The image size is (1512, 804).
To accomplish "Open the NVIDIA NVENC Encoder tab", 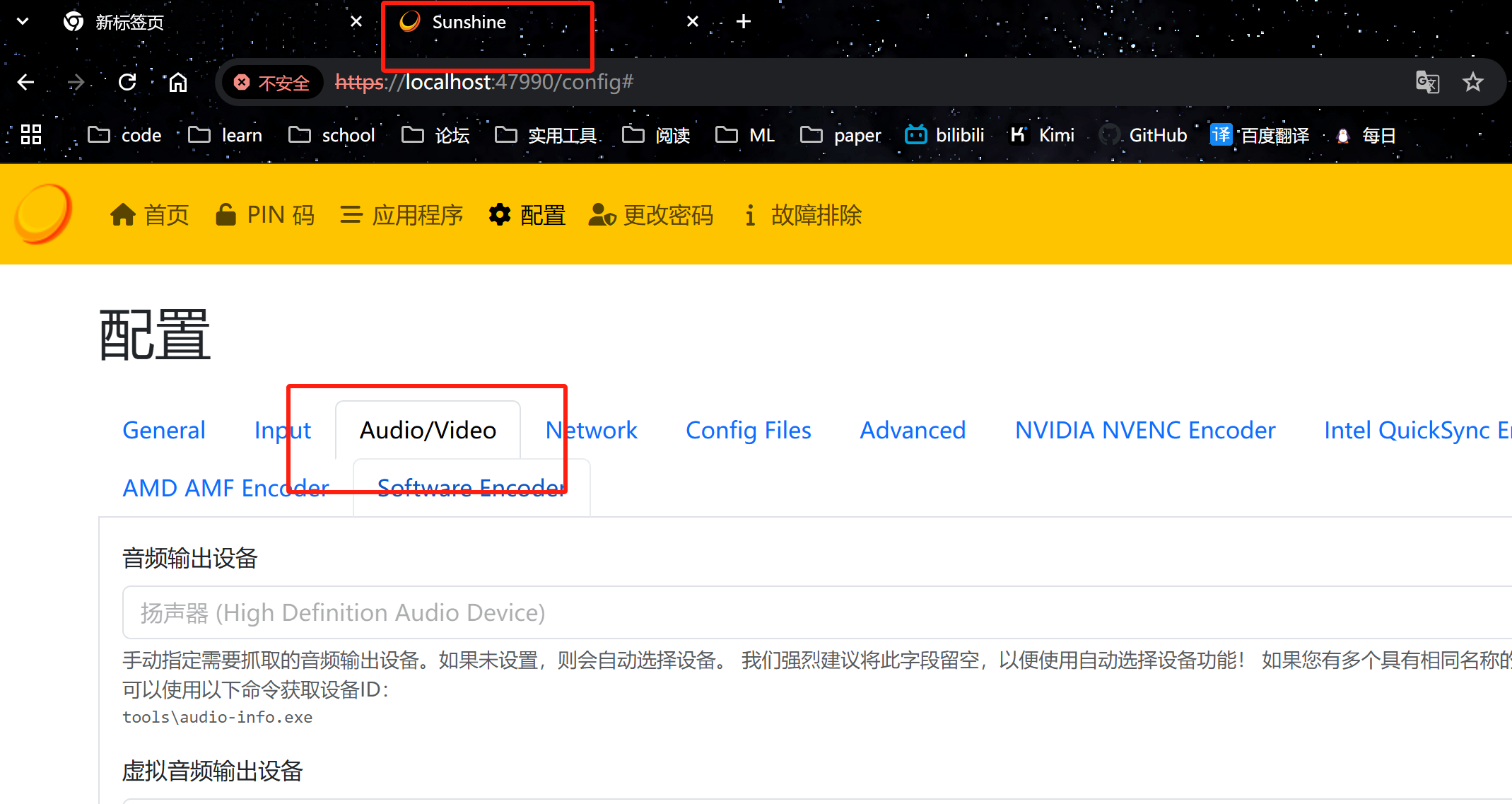I will (x=1145, y=430).
